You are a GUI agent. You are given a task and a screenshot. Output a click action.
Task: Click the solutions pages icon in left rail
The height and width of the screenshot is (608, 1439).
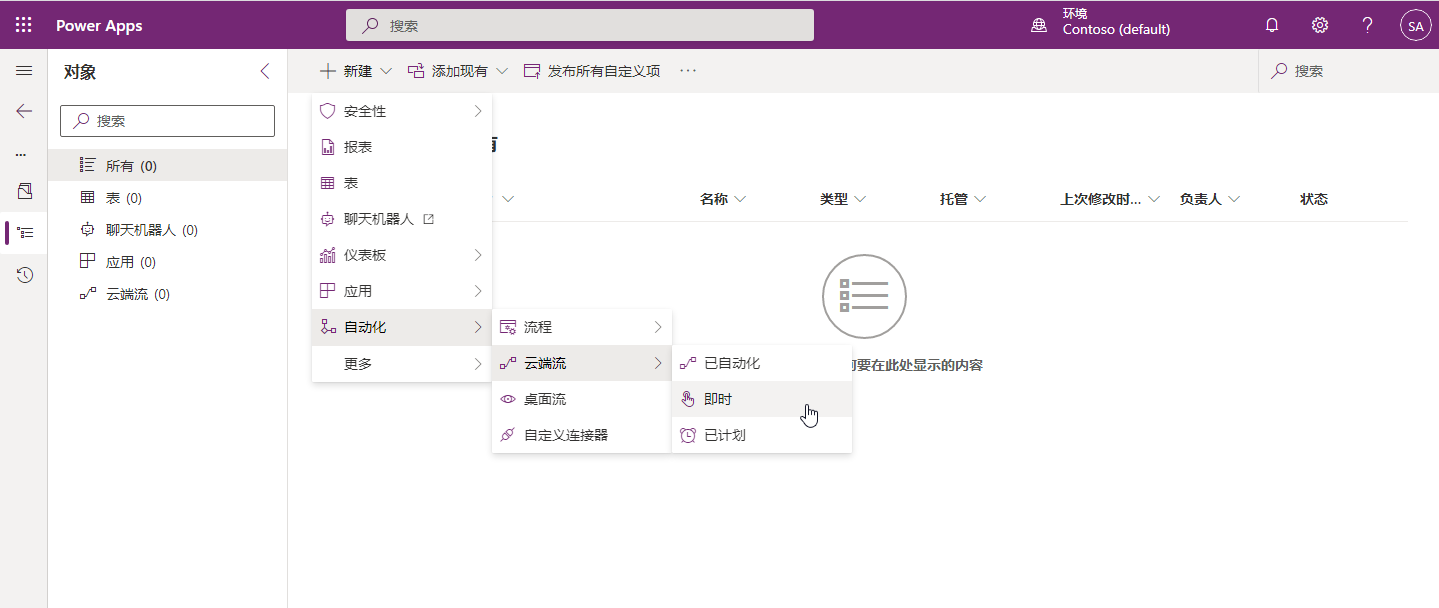tap(23, 233)
